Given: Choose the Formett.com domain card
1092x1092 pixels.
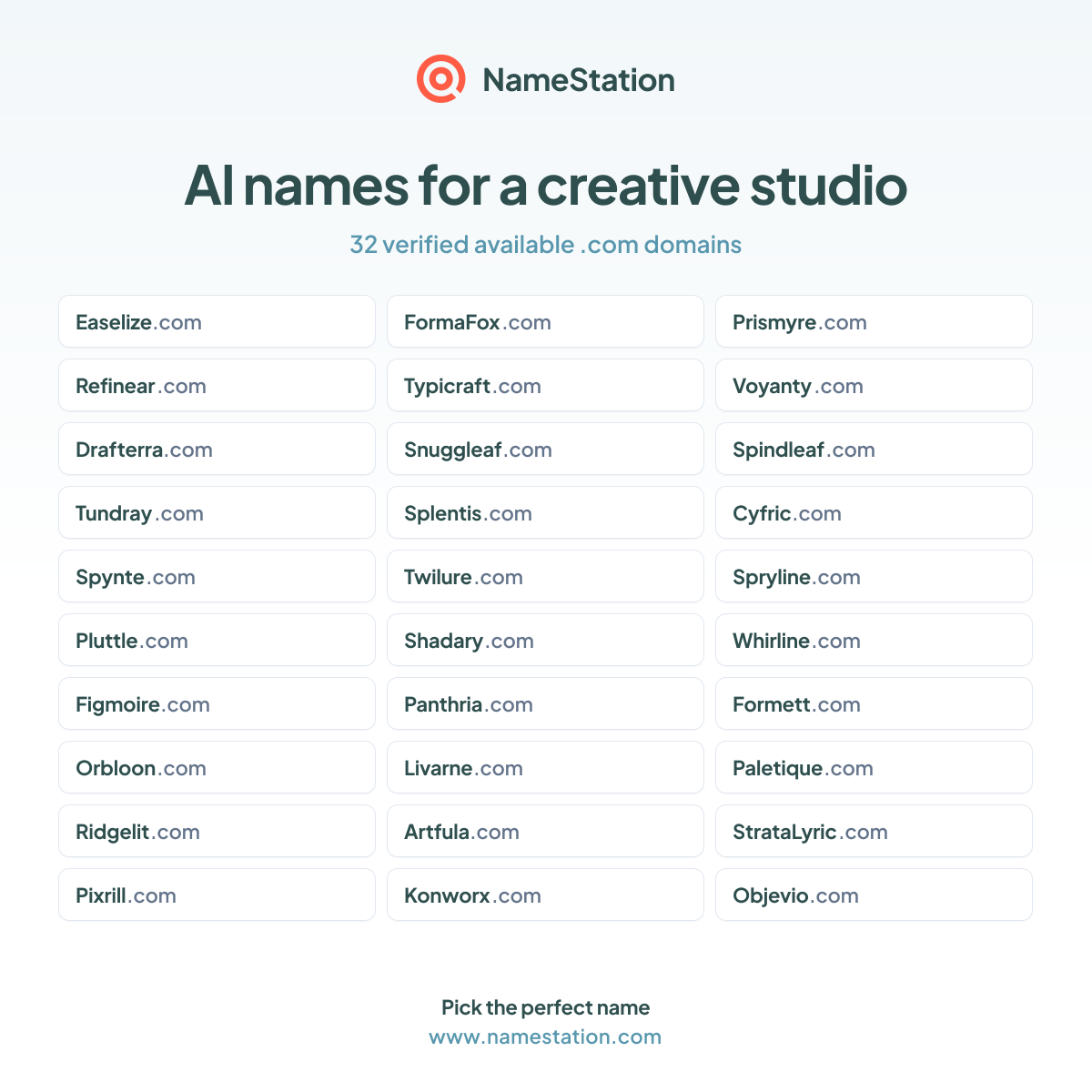Looking at the screenshot, I should coord(874,703).
